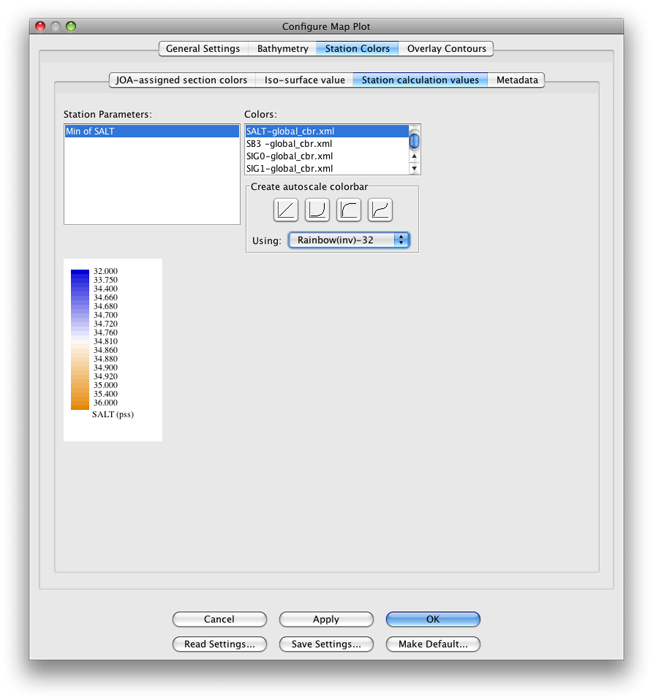Select Min of SALT station parameter
653x700 pixels.
tap(151, 131)
